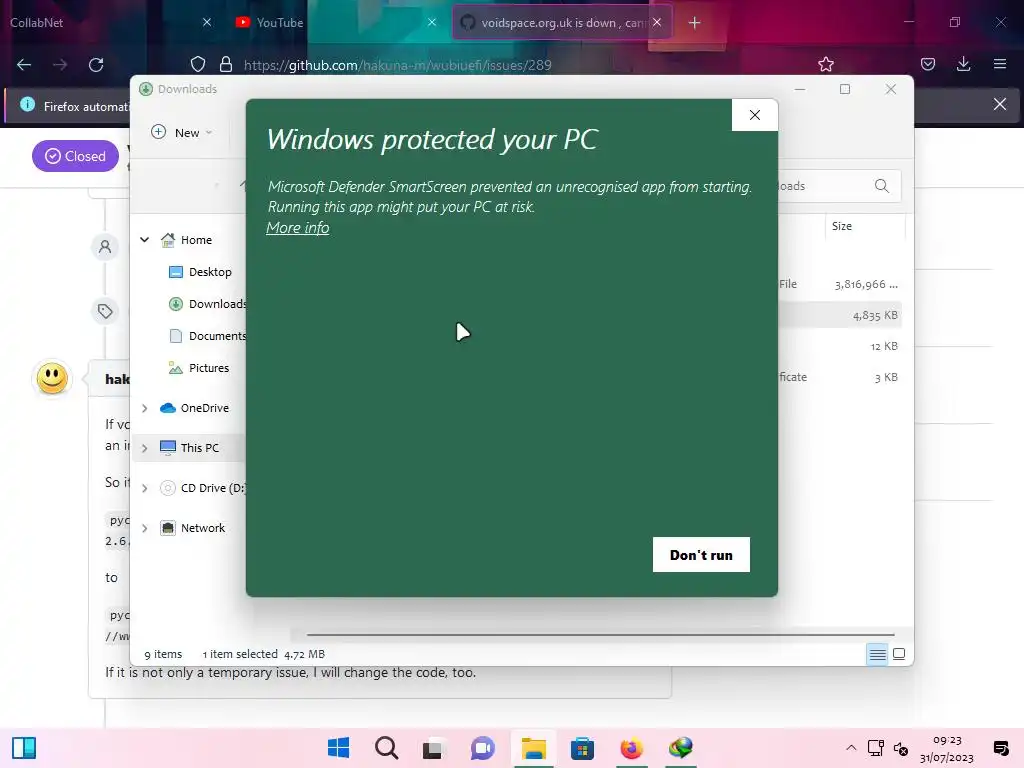Image resolution: width=1024 pixels, height=768 pixels.
Task: Click the muted volume tray icon
Action: pos(901,748)
